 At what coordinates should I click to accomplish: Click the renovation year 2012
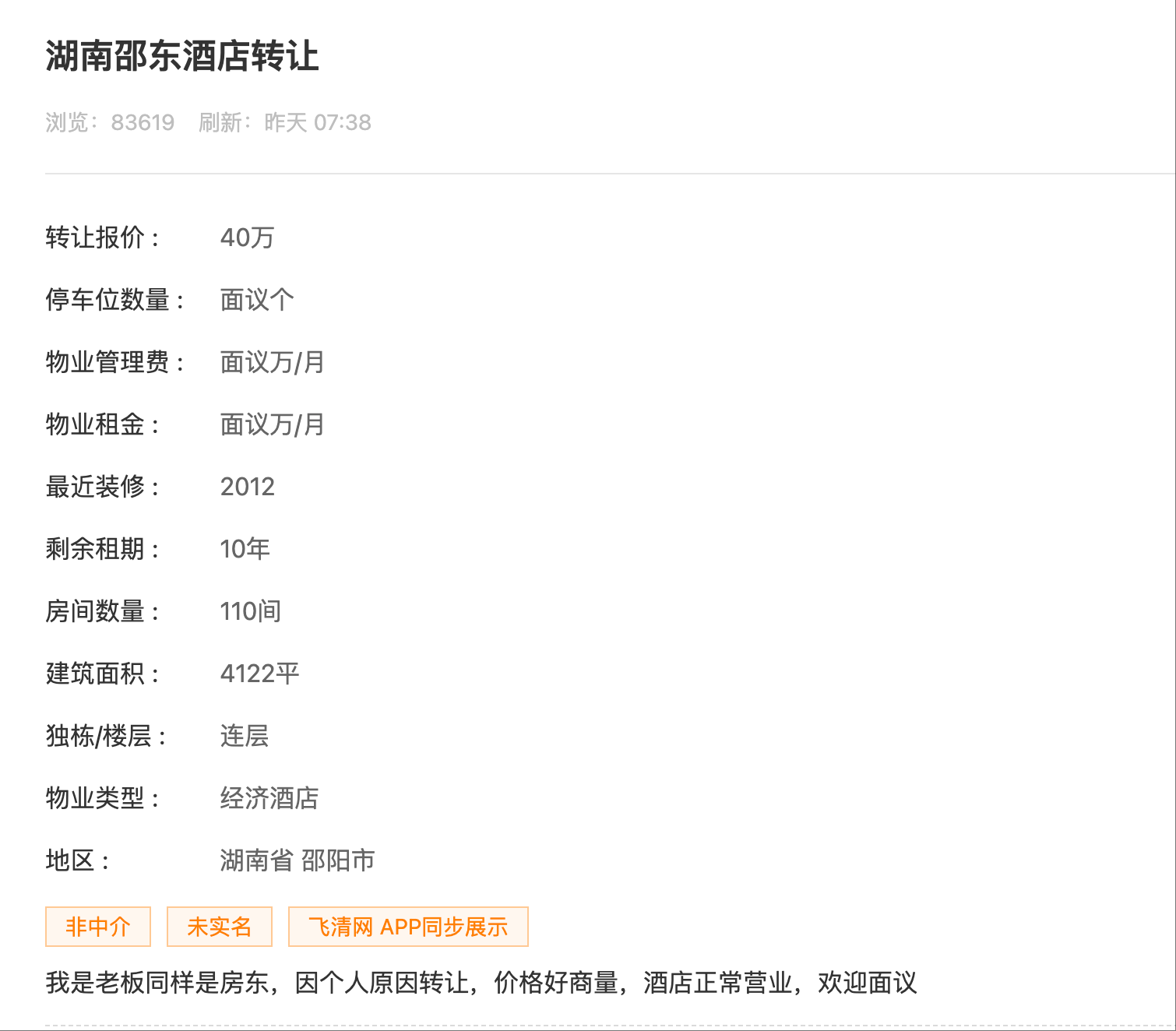[x=248, y=487]
